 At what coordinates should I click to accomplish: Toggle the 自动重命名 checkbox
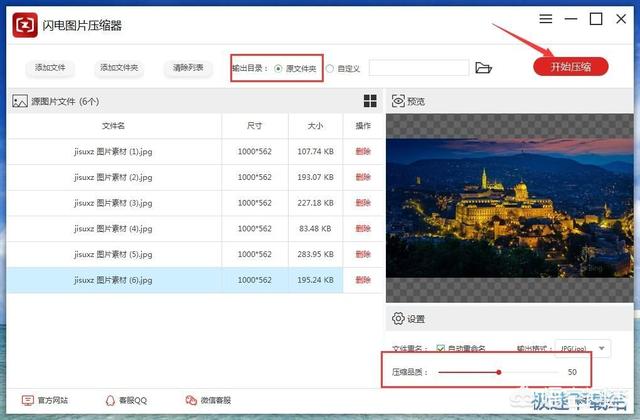click(x=441, y=348)
